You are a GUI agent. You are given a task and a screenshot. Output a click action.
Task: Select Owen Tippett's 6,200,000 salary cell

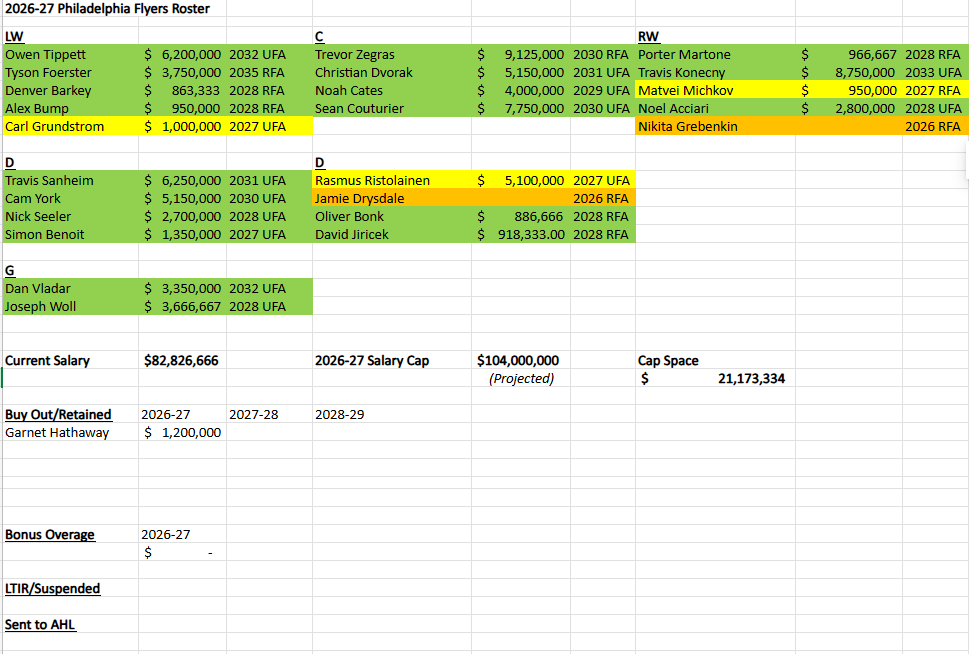click(x=182, y=54)
